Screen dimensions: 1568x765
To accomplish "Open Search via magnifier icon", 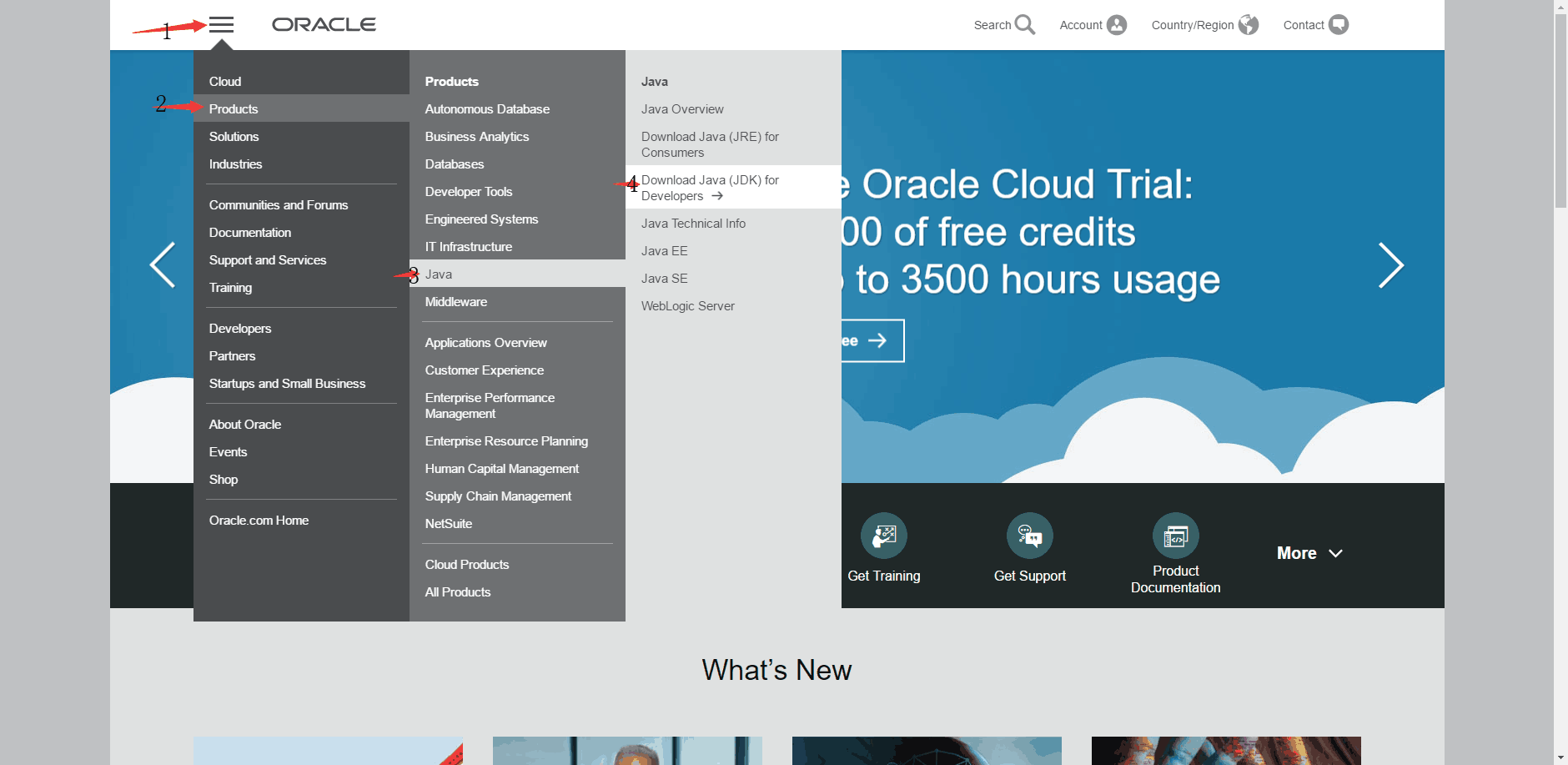I will coord(1025,25).
